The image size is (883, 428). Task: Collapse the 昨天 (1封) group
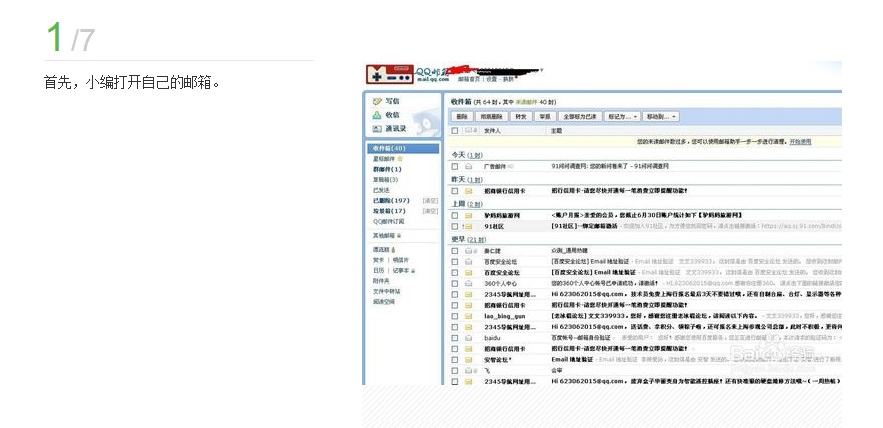(x=467, y=179)
